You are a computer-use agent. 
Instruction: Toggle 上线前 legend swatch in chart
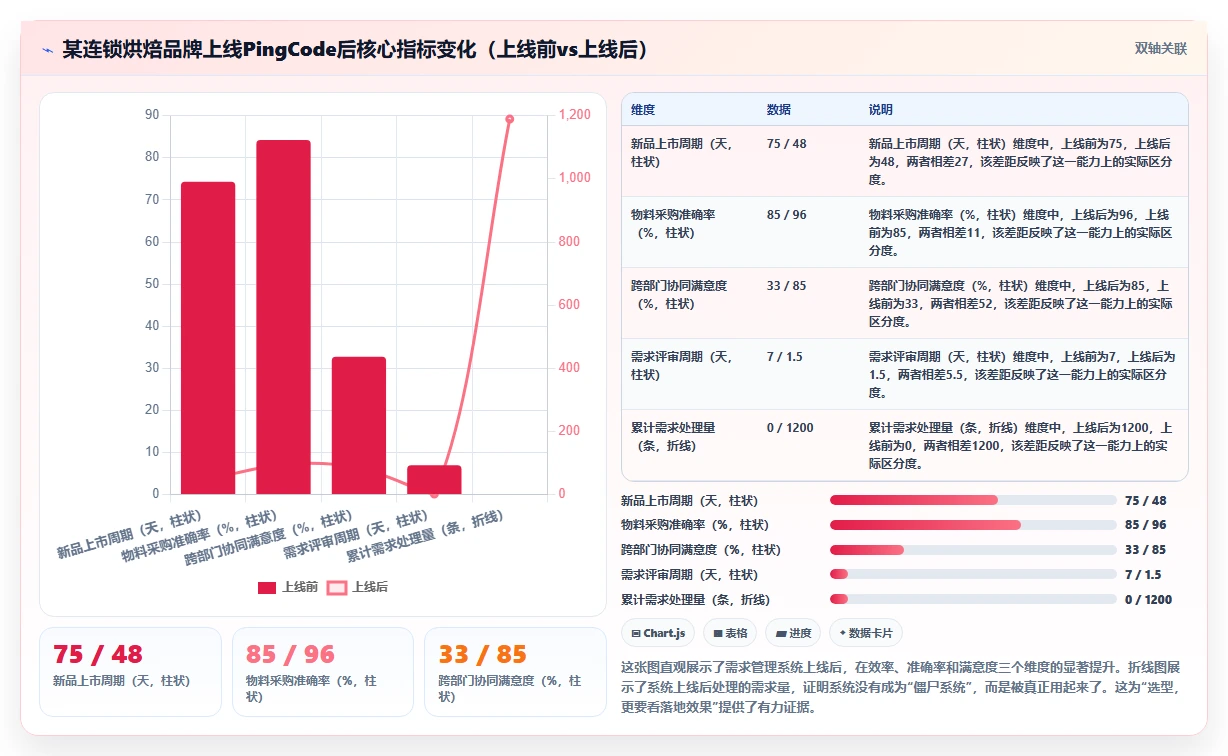[266, 588]
